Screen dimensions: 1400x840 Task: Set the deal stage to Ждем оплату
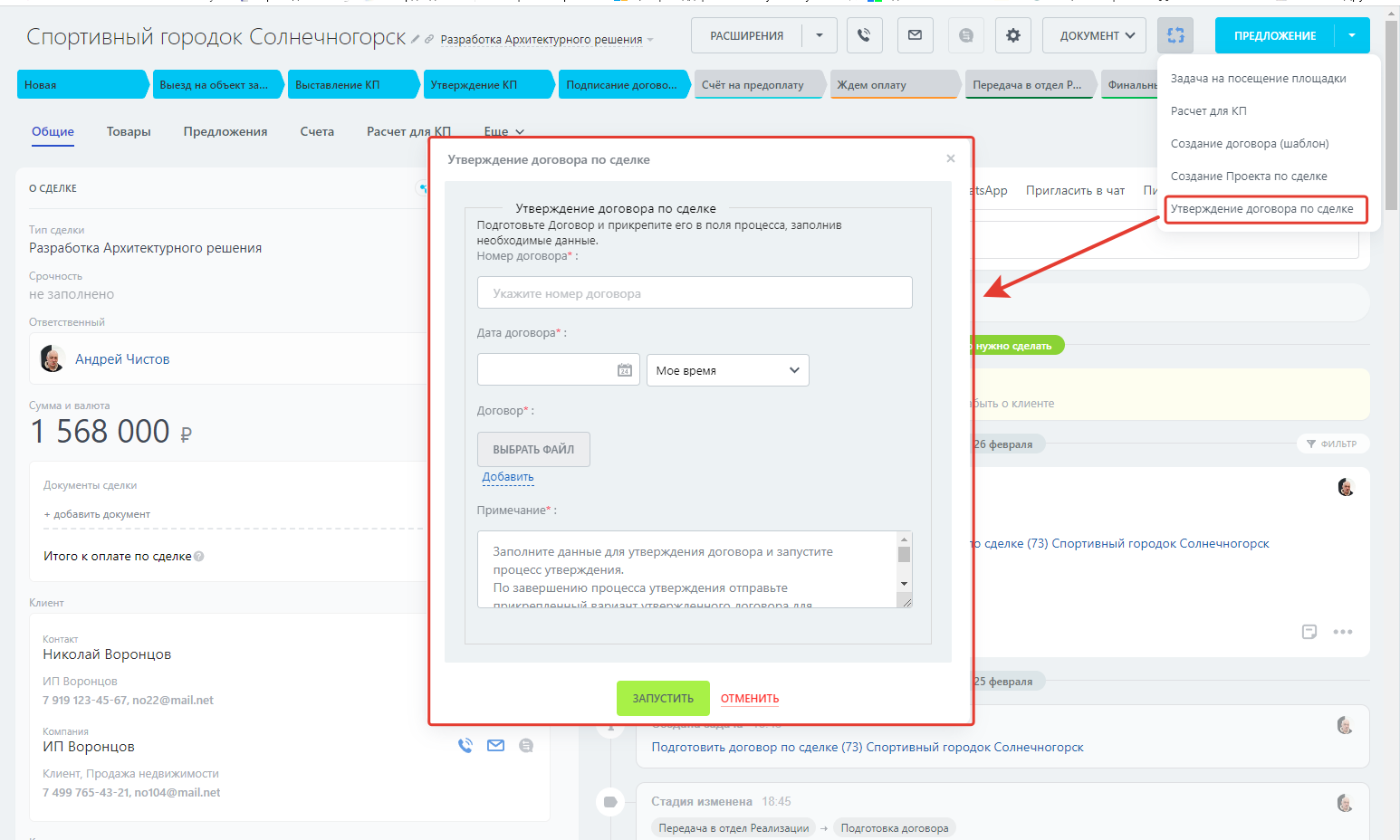895,84
